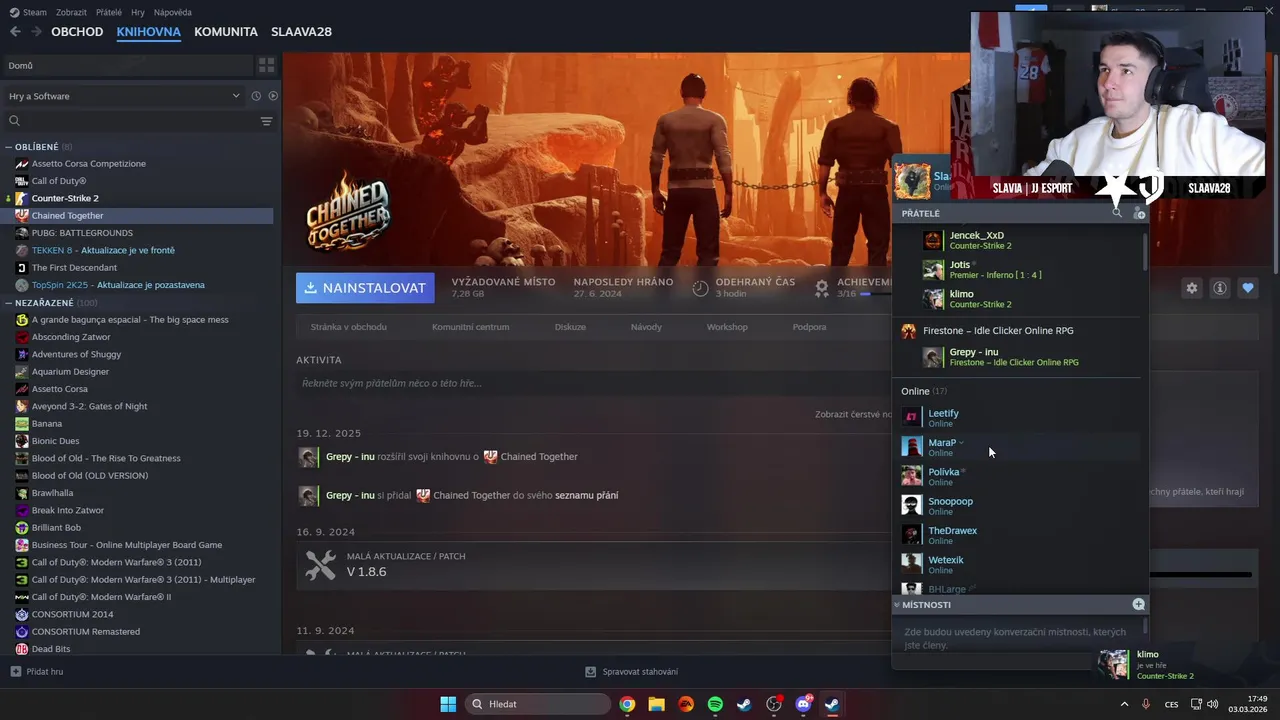Search friends with magnifier icon

(x=1117, y=213)
